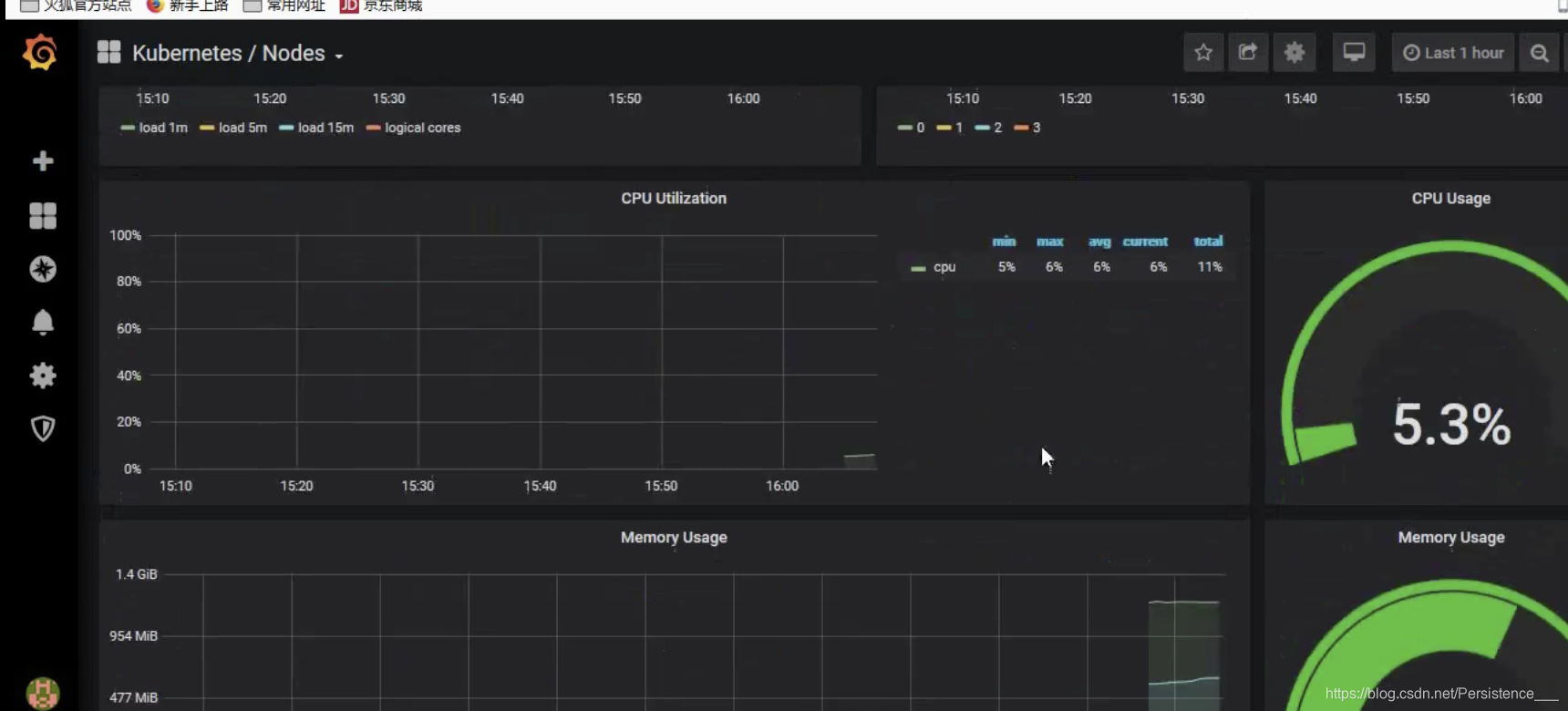Sort legend by max column
Screen dimensions: 1568x711
click(x=1050, y=242)
